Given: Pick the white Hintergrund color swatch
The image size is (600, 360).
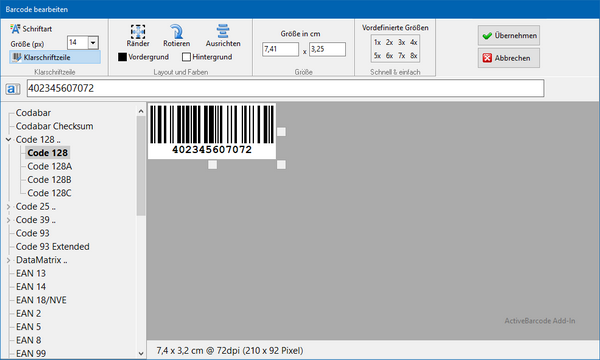Looking at the screenshot, I should [186, 57].
